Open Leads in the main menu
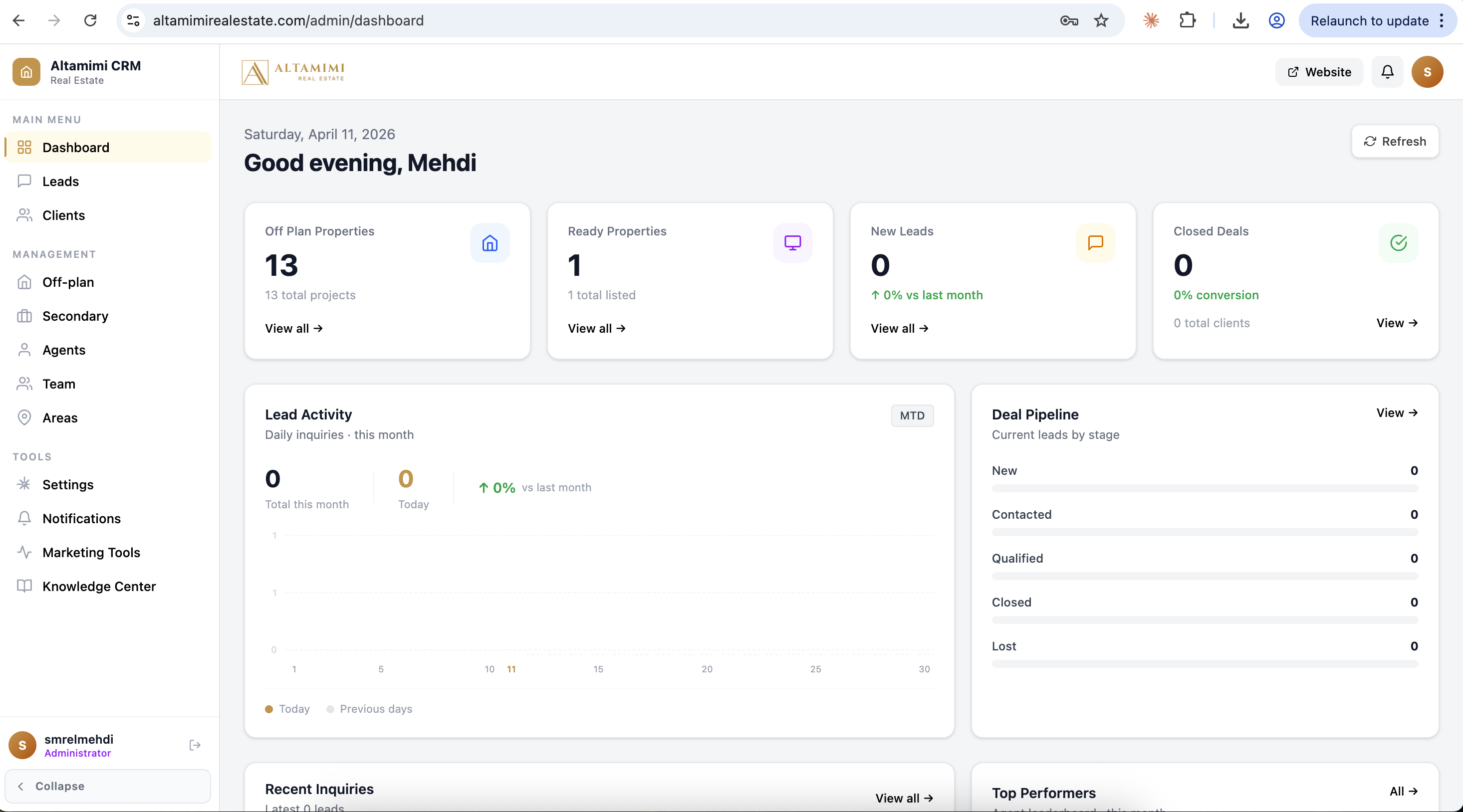Screen dimensions: 1463x812 (60, 181)
